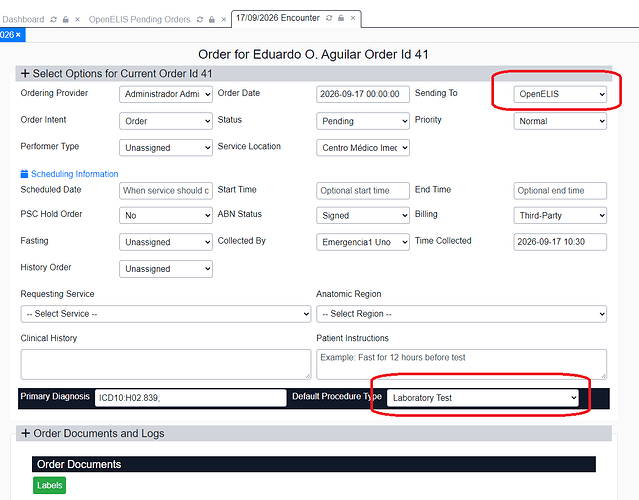Edit the Time Collected field

coord(560,242)
